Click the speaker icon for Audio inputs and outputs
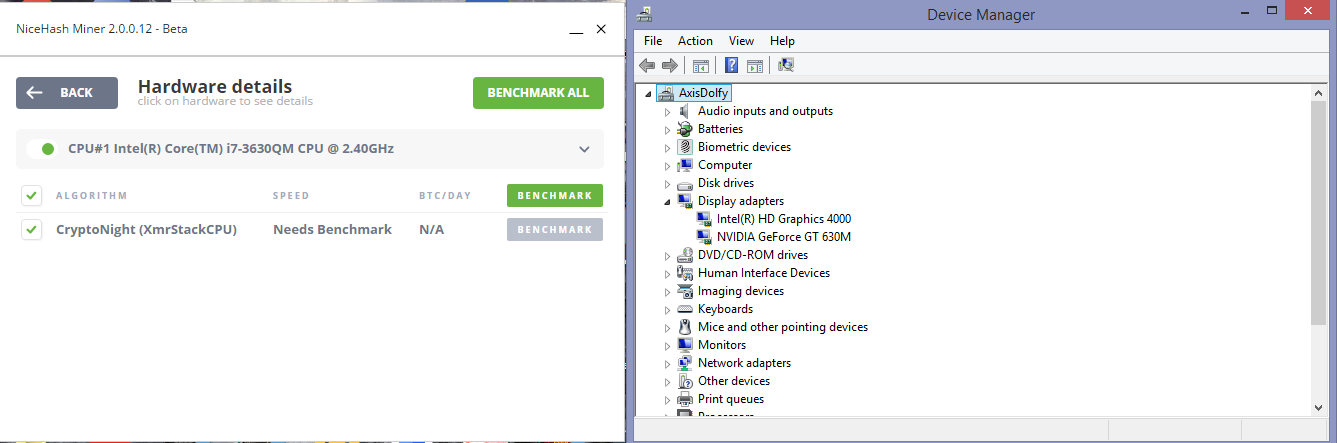The height and width of the screenshot is (443, 1337). point(685,111)
